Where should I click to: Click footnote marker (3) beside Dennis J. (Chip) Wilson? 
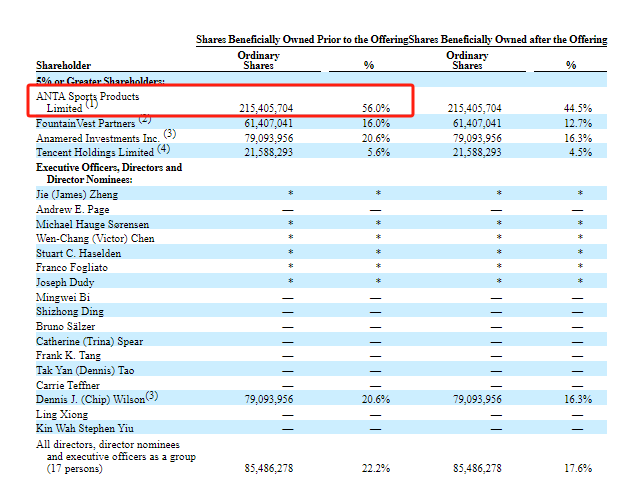(152, 396)
